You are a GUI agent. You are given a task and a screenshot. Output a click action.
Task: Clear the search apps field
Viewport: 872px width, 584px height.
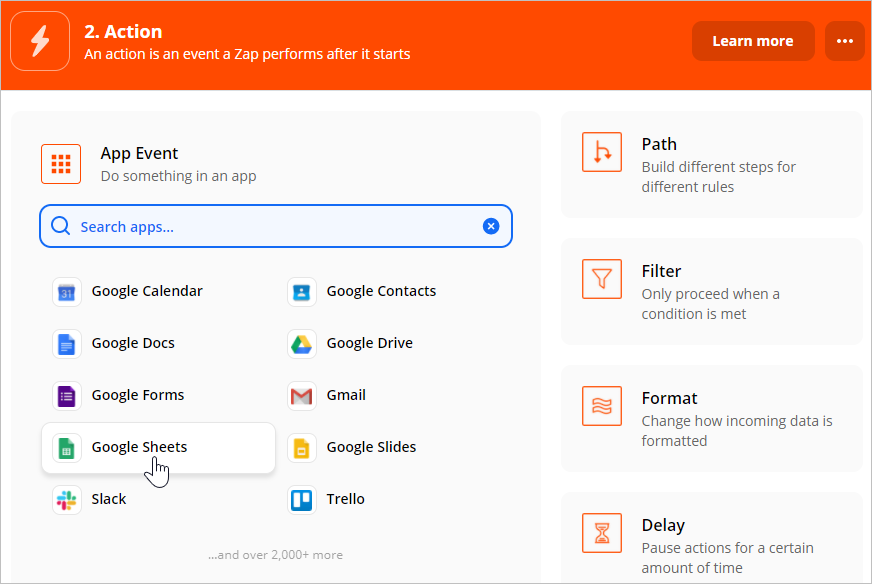point(490,226)
